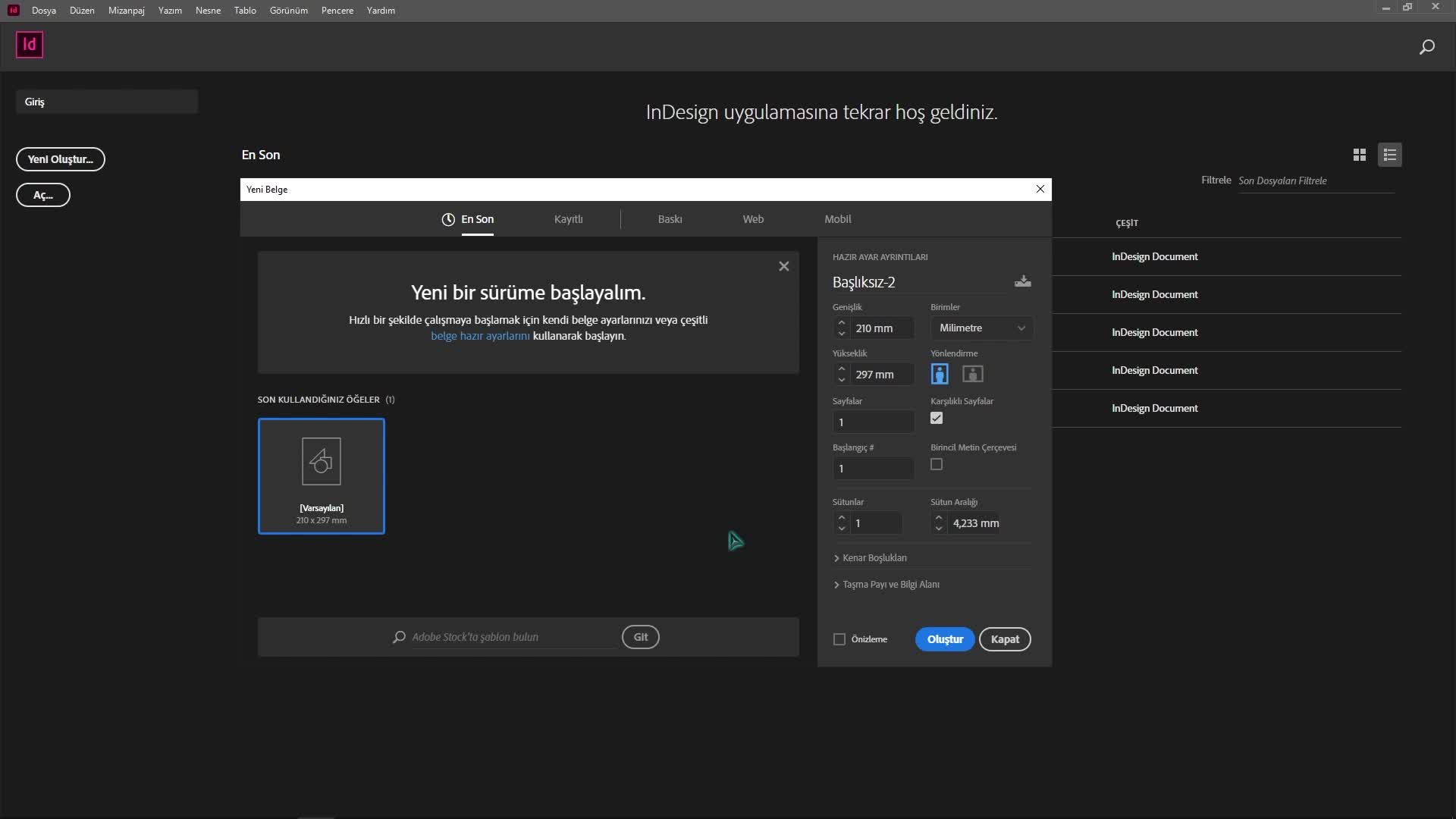
Task: Enable the Önizleme checkbox
Action: (839, 639)
